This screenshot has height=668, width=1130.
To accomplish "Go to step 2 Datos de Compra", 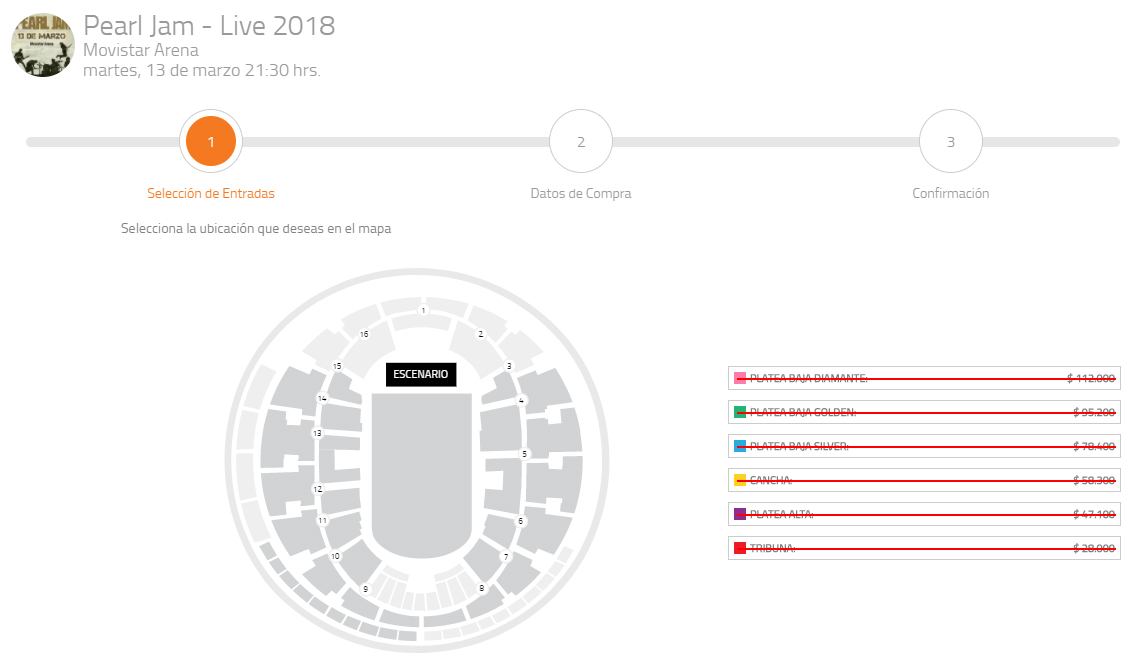I will click(x=580, y=142).
